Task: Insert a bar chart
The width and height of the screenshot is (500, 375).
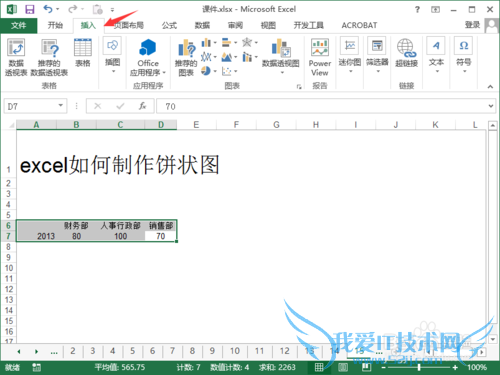Action: tap(226, 43)
